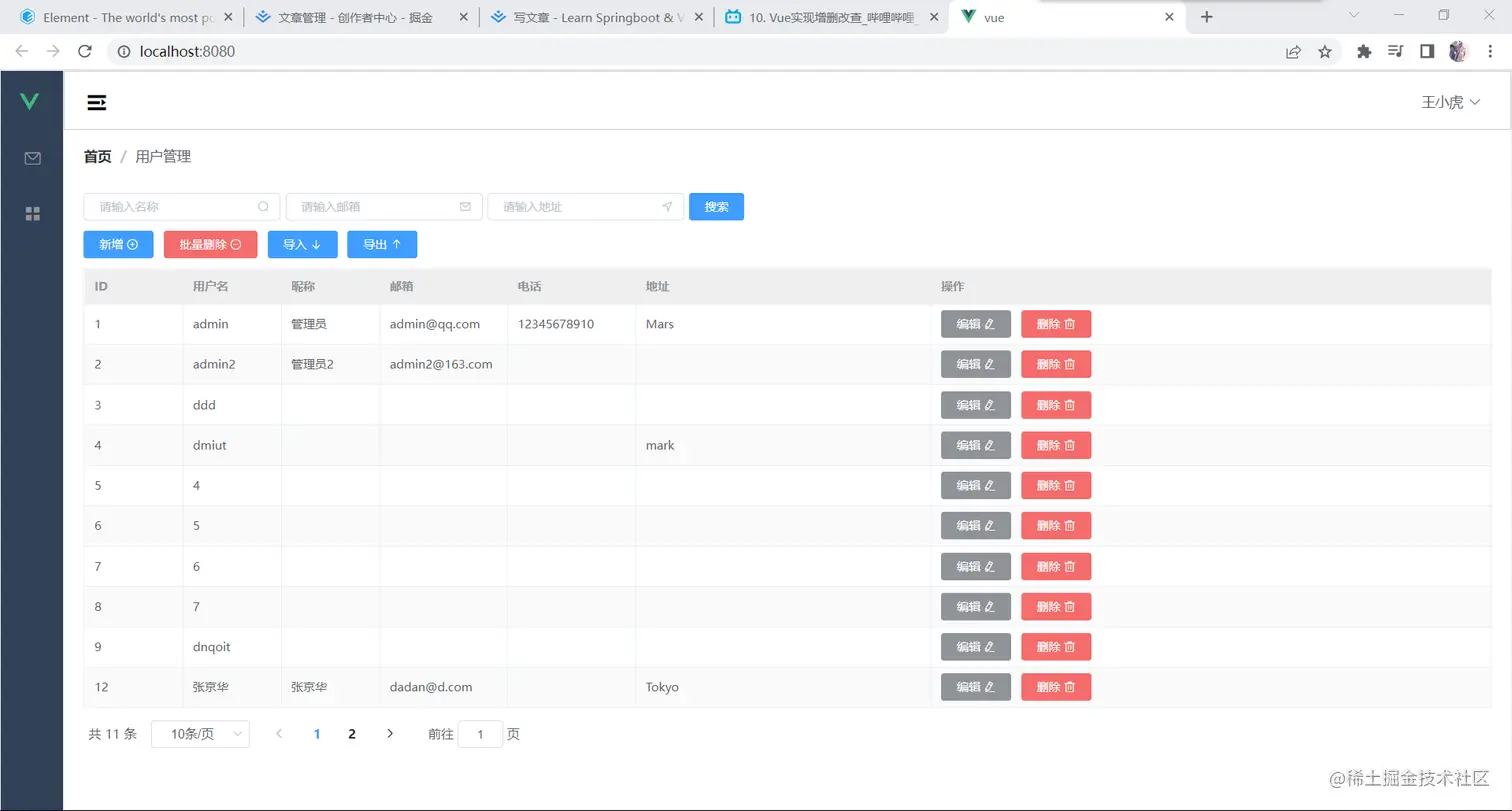Focus the 请输入地址 search field

pyautogui.click(x=586, y=207)
